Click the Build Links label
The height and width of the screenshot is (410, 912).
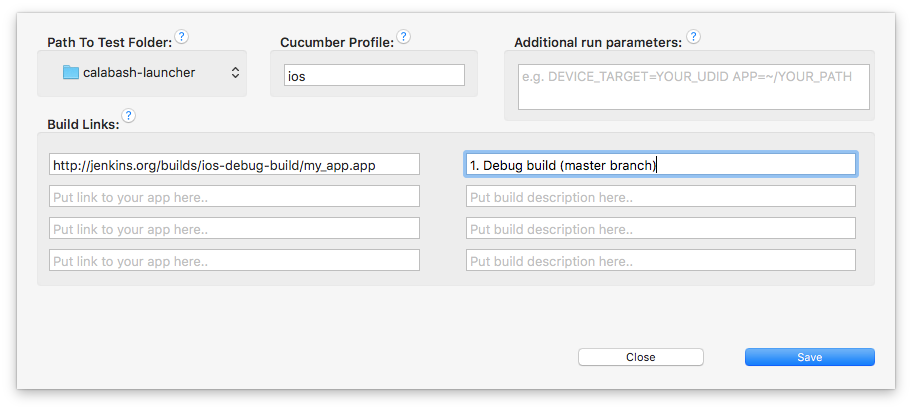(x=83, y=124)
